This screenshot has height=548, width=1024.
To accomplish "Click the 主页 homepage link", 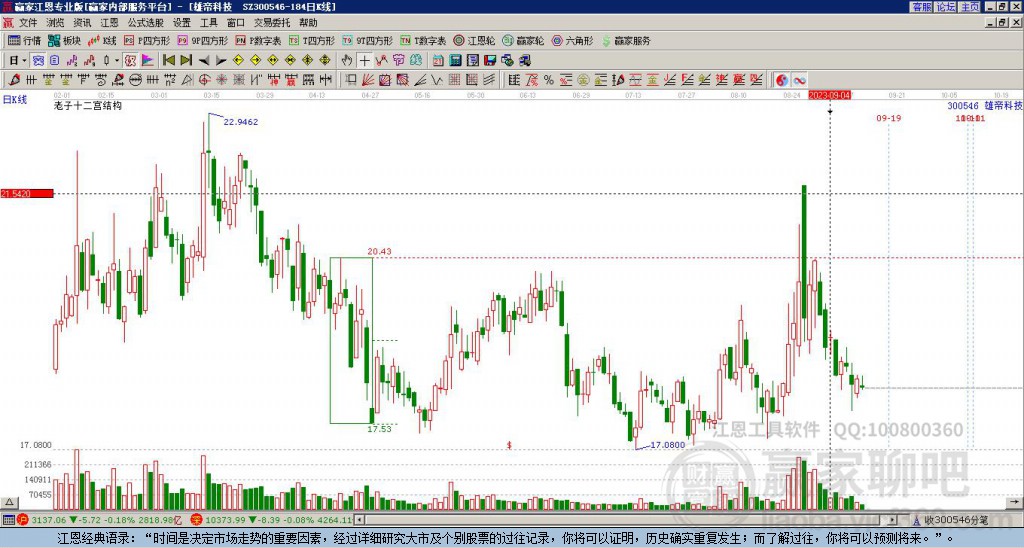I will [x=970, y=7].
